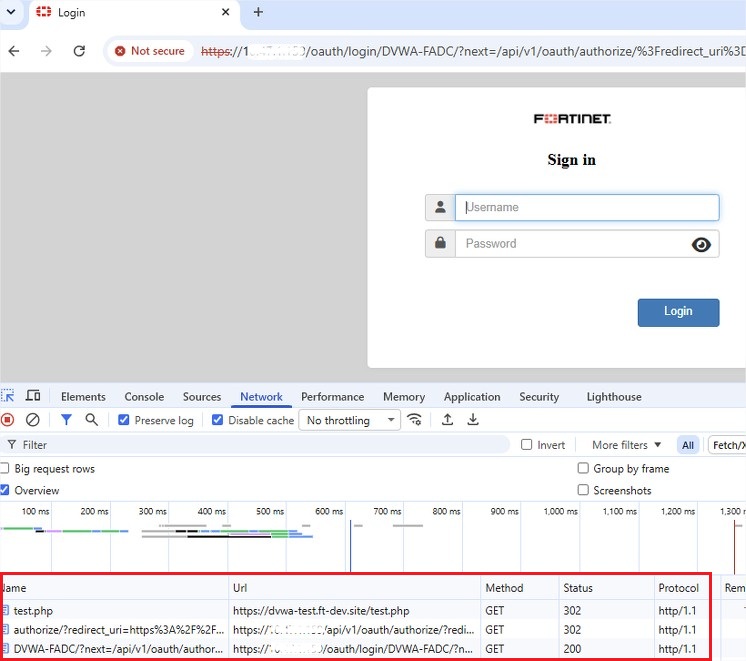This screenshot has height=661, width=746.
Task: Select the Fetch/XHR type filter
Action: [x=727, y=445]
